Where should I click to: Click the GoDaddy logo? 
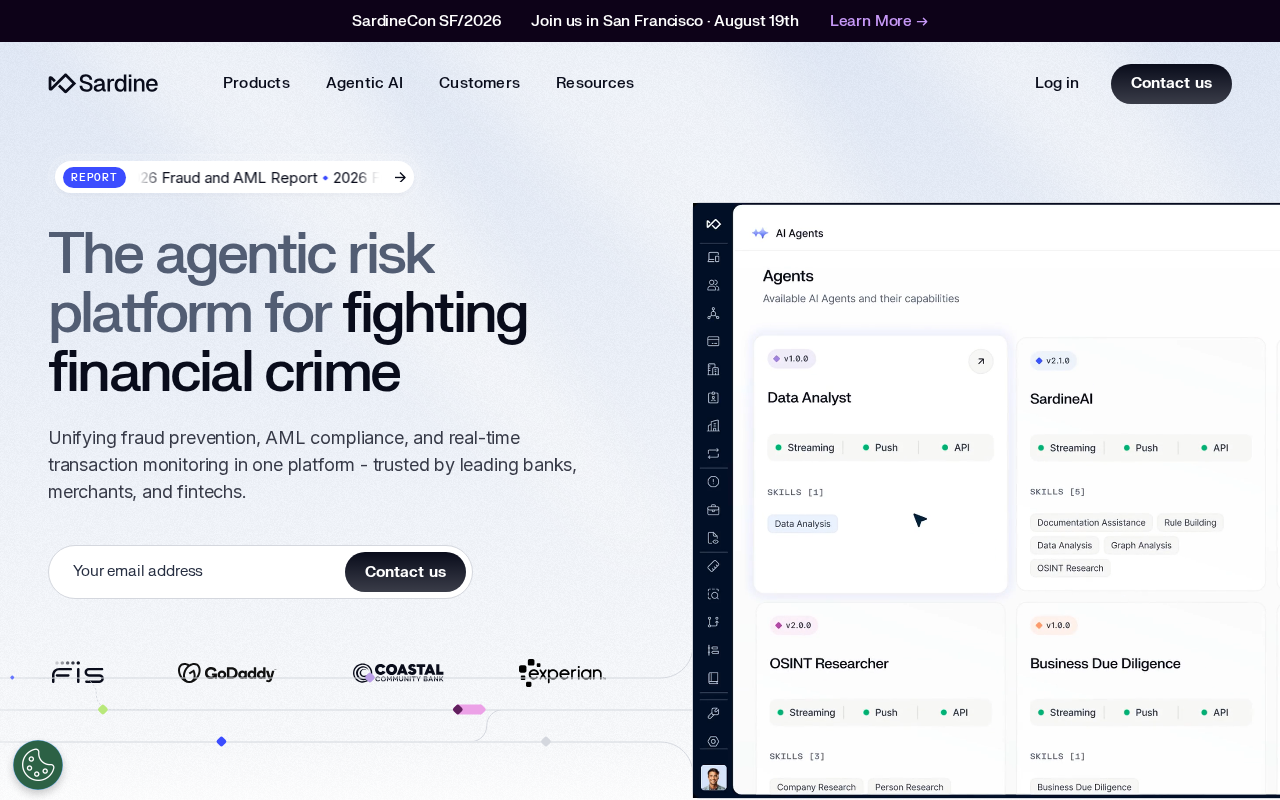pos(227,673)
